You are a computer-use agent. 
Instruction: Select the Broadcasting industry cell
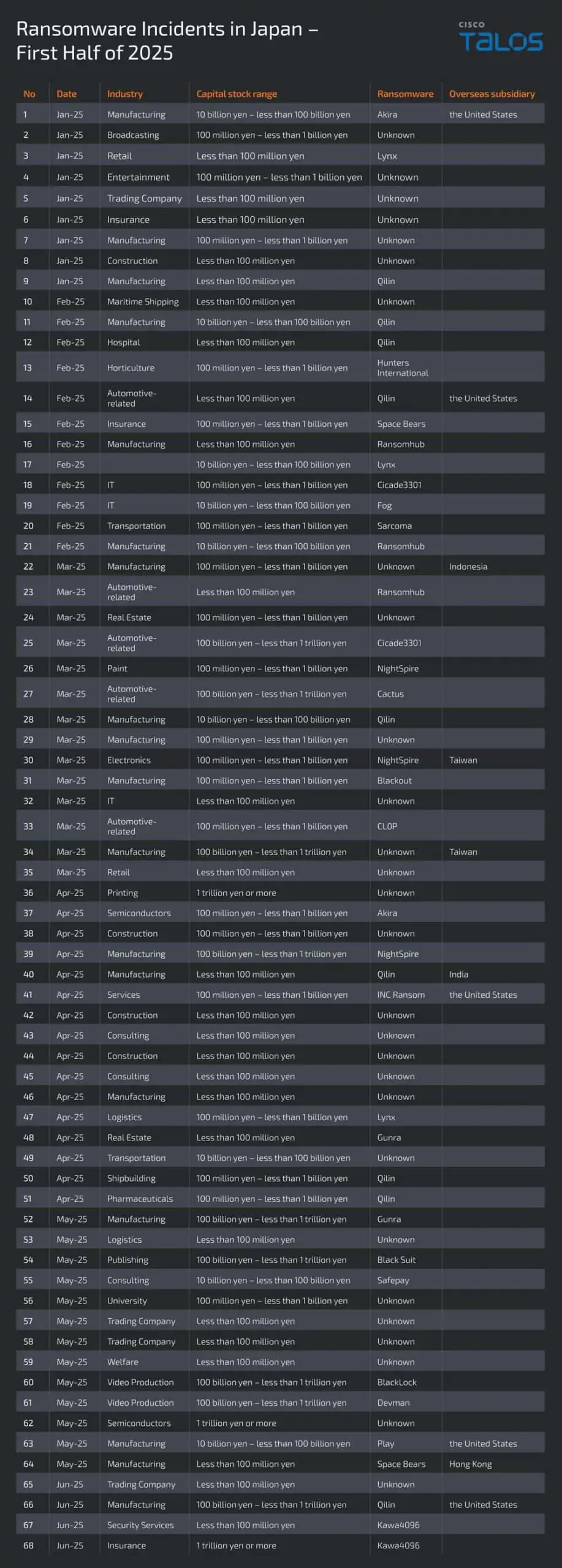[x=133, y=135]
